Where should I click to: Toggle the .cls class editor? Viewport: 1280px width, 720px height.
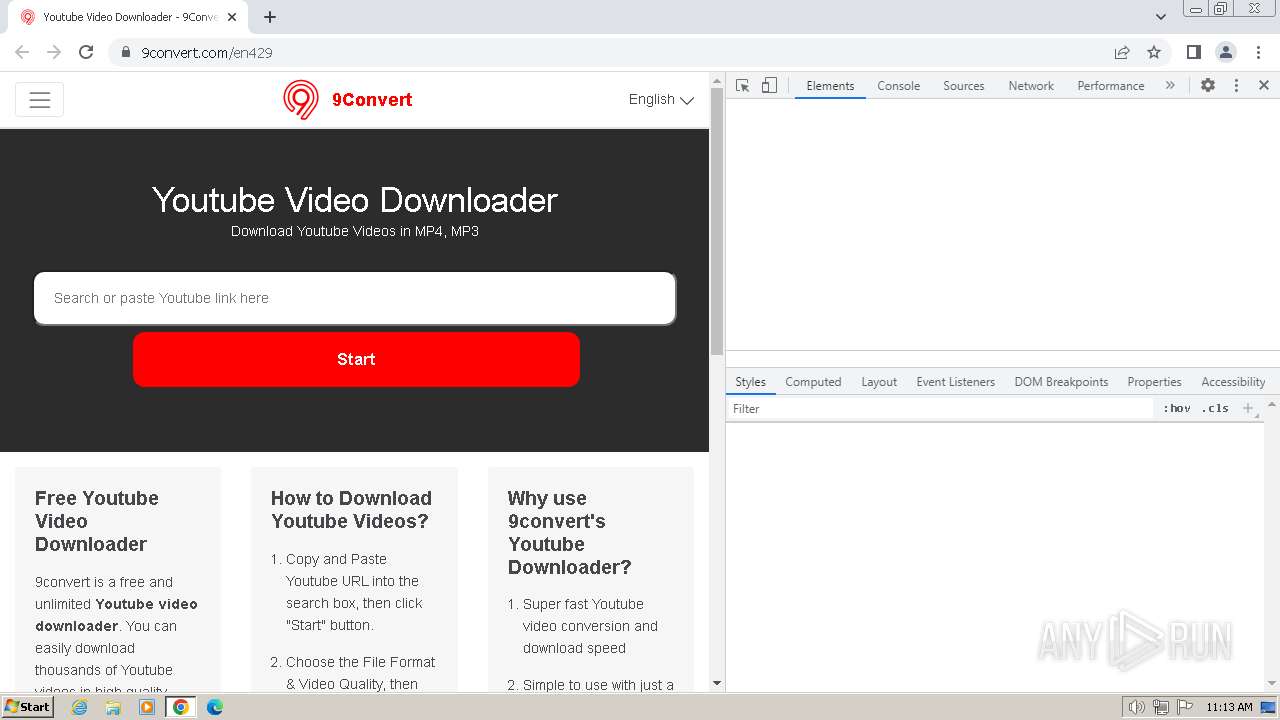tap(1215, 409)
